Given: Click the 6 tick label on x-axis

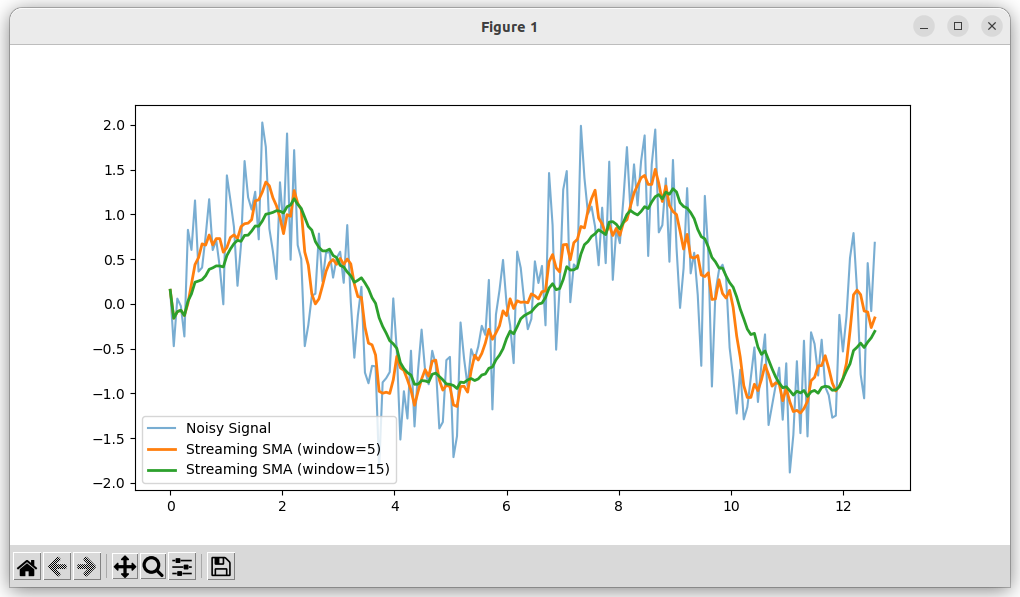Looking at the screenshot, I should tap(507, 507).
